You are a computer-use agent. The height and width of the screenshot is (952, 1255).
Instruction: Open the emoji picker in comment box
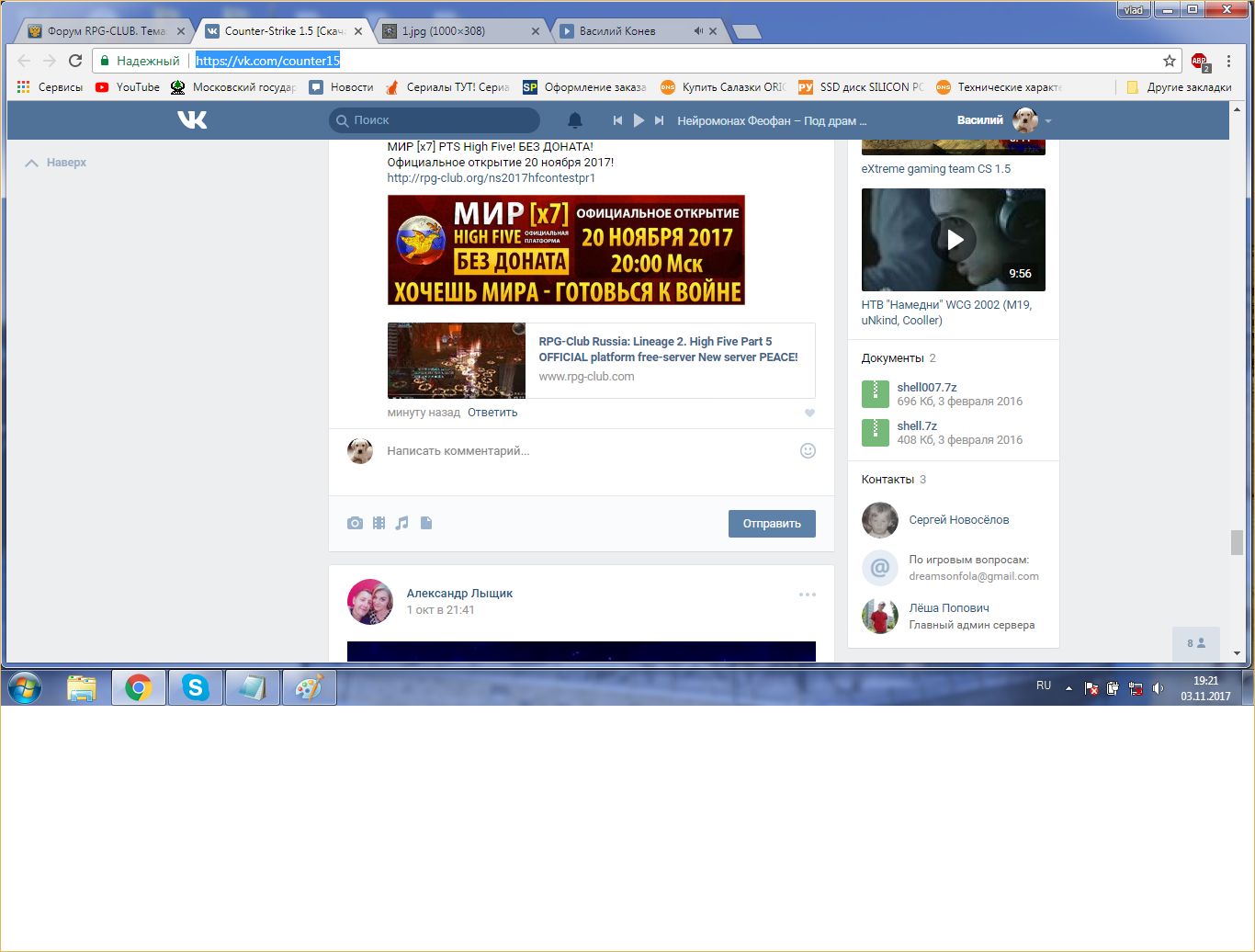coord(808,450)
